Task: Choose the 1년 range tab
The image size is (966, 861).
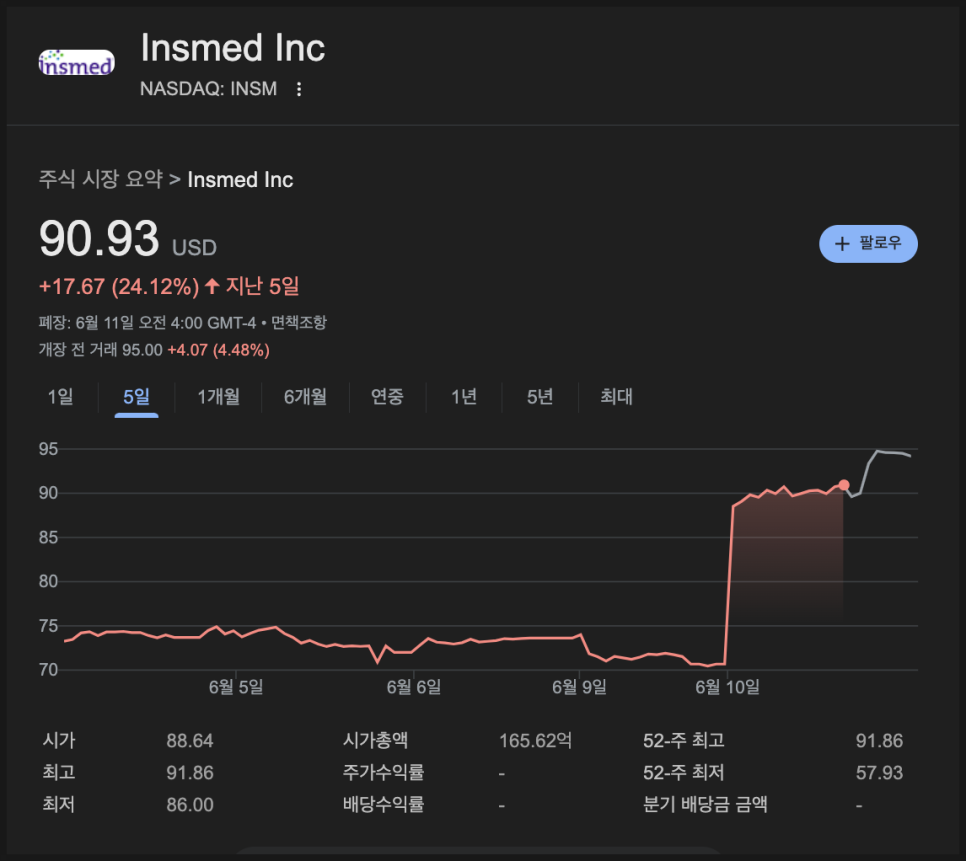Action: (464, 397)
